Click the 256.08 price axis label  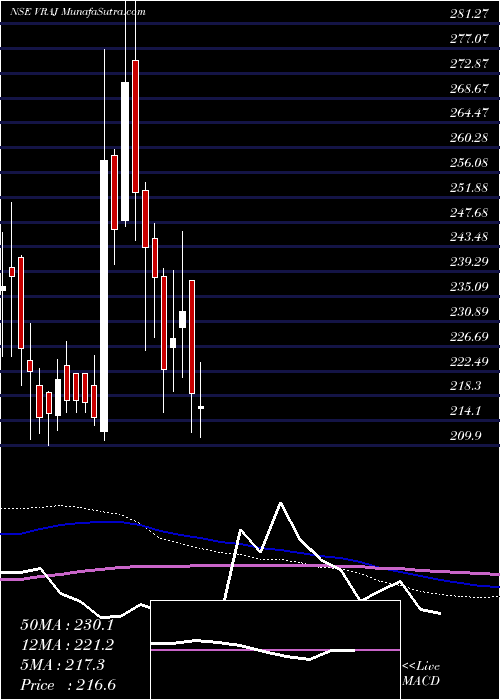point(468,163)
